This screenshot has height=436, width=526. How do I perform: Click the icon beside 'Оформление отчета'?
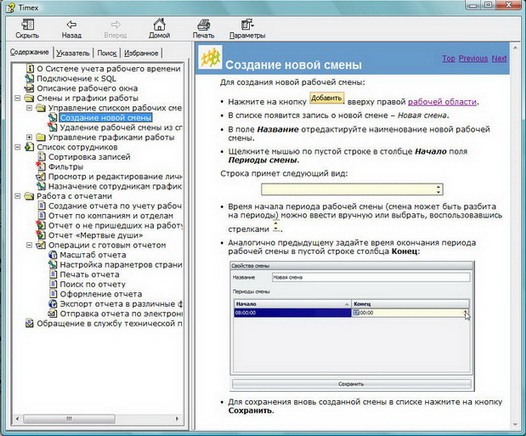pos(53,293)
